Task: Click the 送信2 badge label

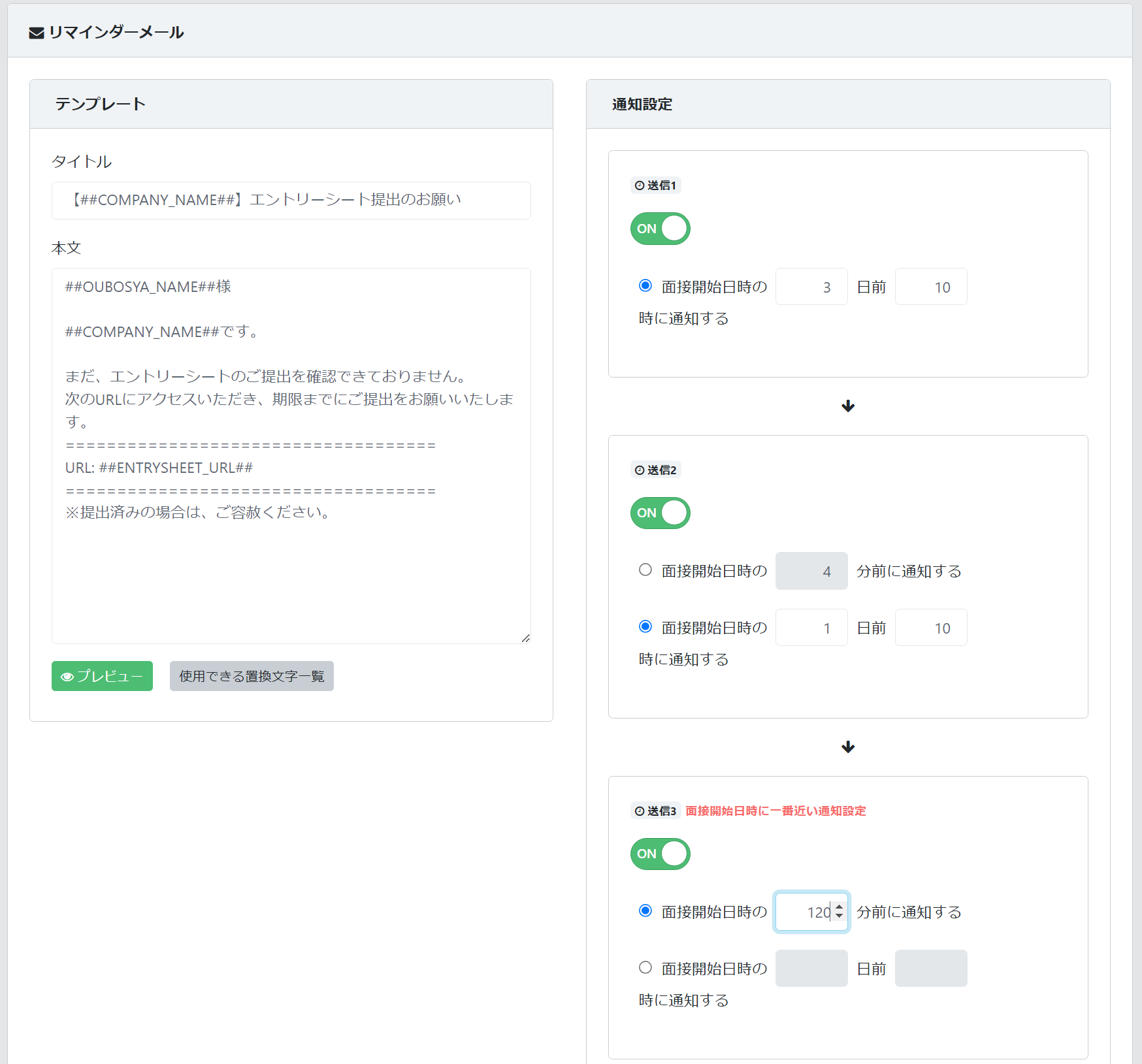Action: tap(656, 470)
